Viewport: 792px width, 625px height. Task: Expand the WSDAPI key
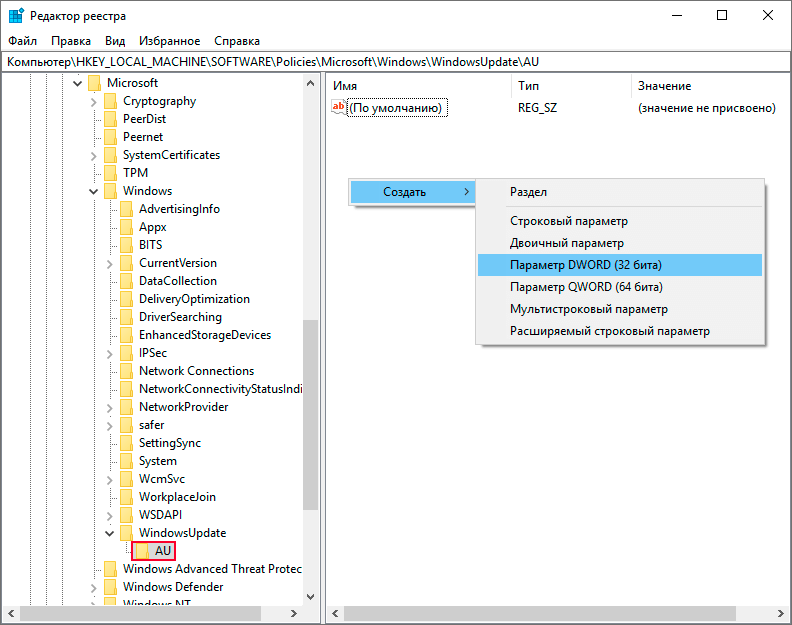tap(110, 516)
